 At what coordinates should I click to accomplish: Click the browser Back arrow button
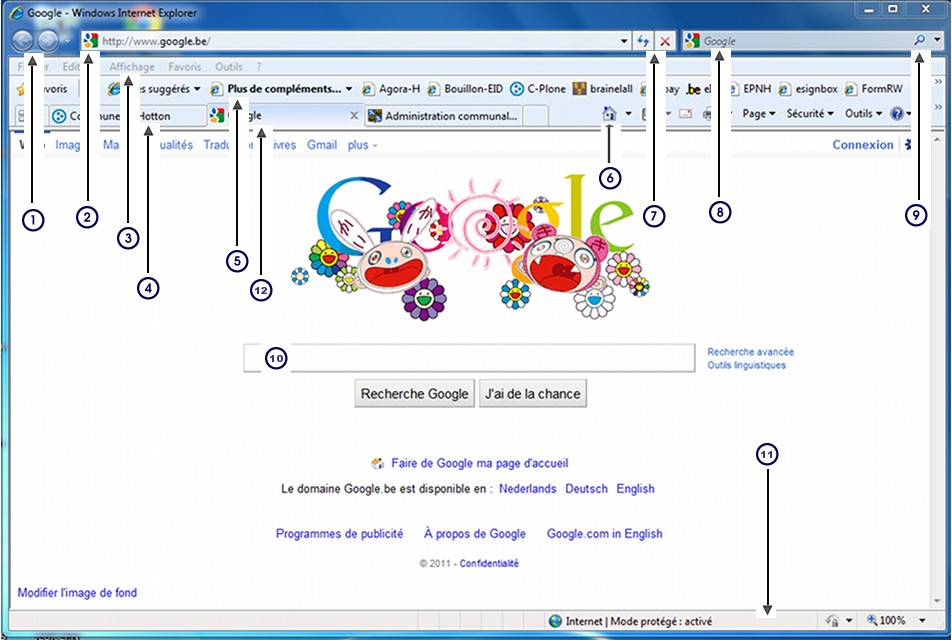(24, 42)
